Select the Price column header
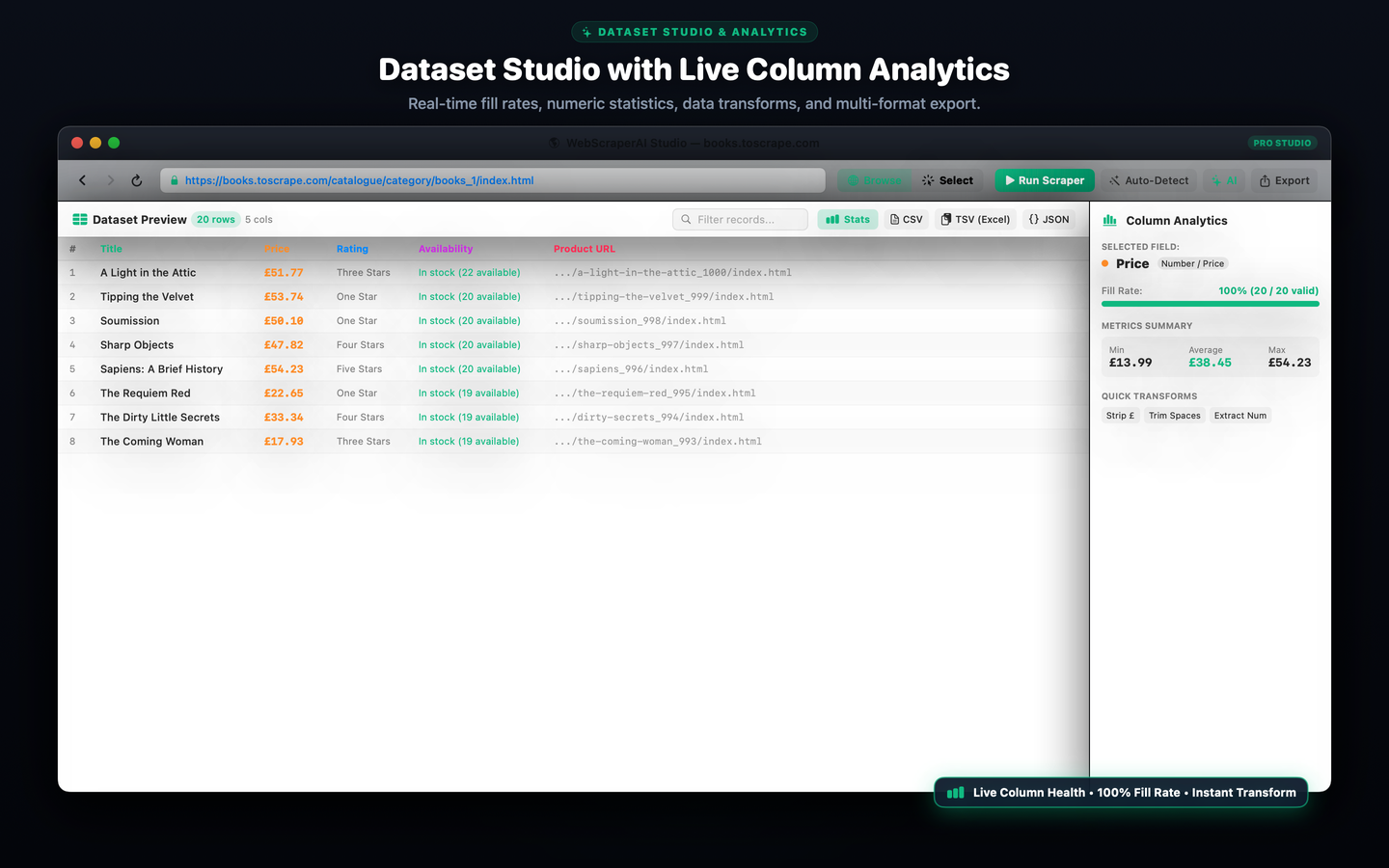The image size is (1389, 868). (x=277, y=249)
